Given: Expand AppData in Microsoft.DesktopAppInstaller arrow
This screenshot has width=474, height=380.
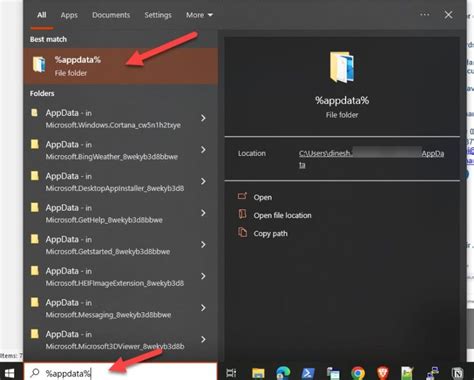Looking at the screenshot, I should (x=203, y=181).
